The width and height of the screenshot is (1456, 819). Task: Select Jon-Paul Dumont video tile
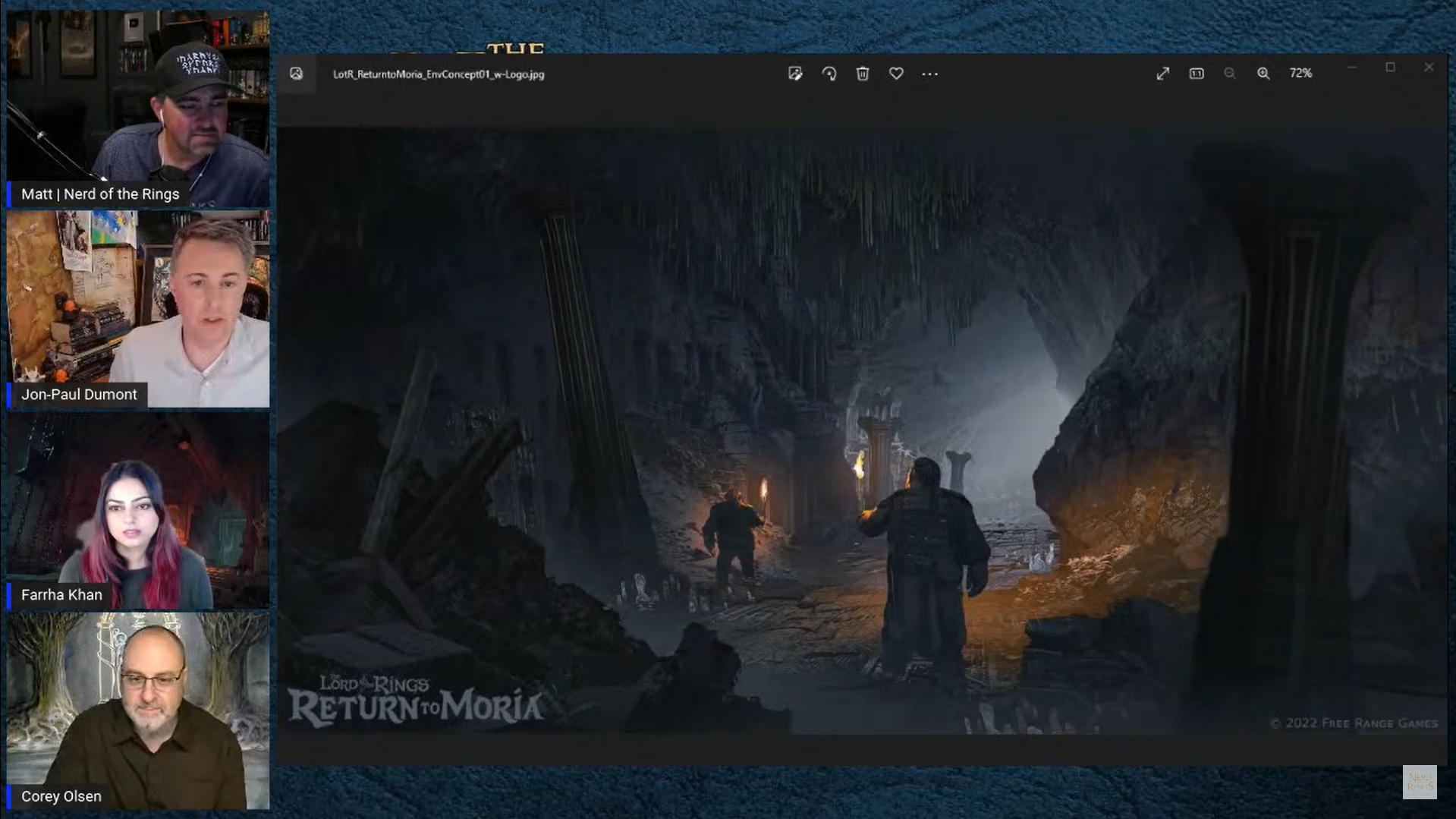pos(138,310)
